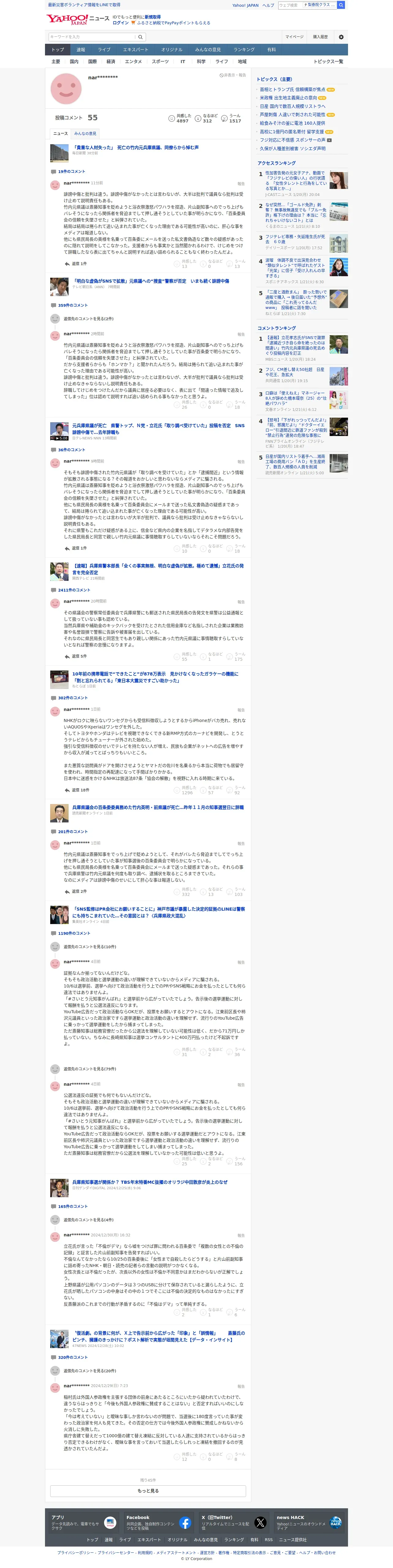Report the 11分前 comment via 報告
This screenshot has width=393, height=1568.
coord(241,183)
